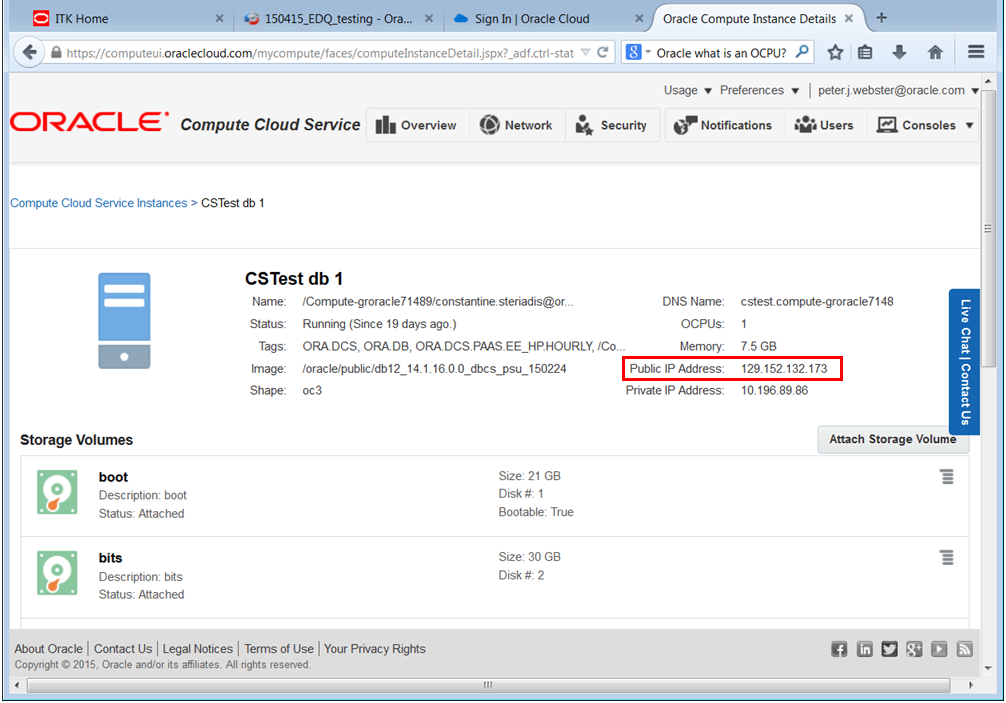1006x703 pixels.
Task: Select Public IP value 129.152.132.173
Action: (x=784, y=369)
